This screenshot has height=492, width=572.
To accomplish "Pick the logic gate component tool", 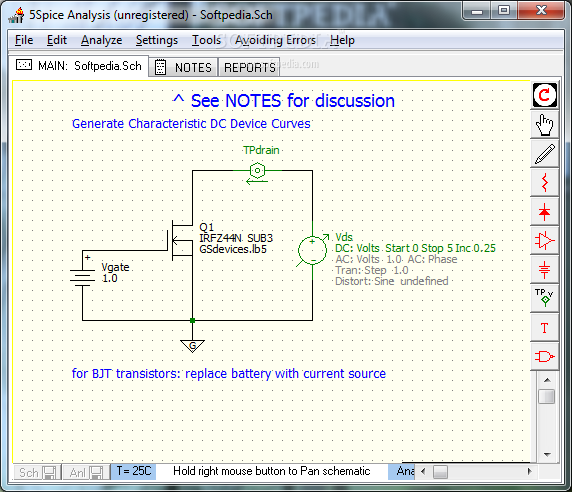I will 545,356.
